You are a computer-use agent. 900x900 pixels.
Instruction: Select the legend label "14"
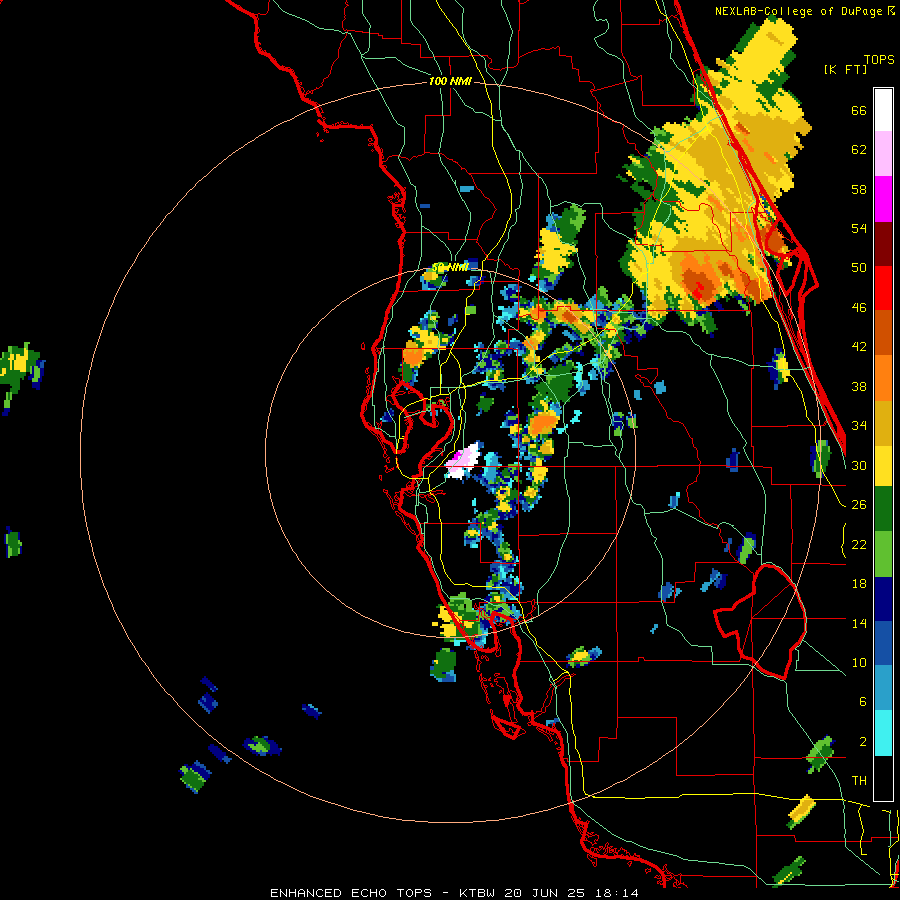click(859, 623)
